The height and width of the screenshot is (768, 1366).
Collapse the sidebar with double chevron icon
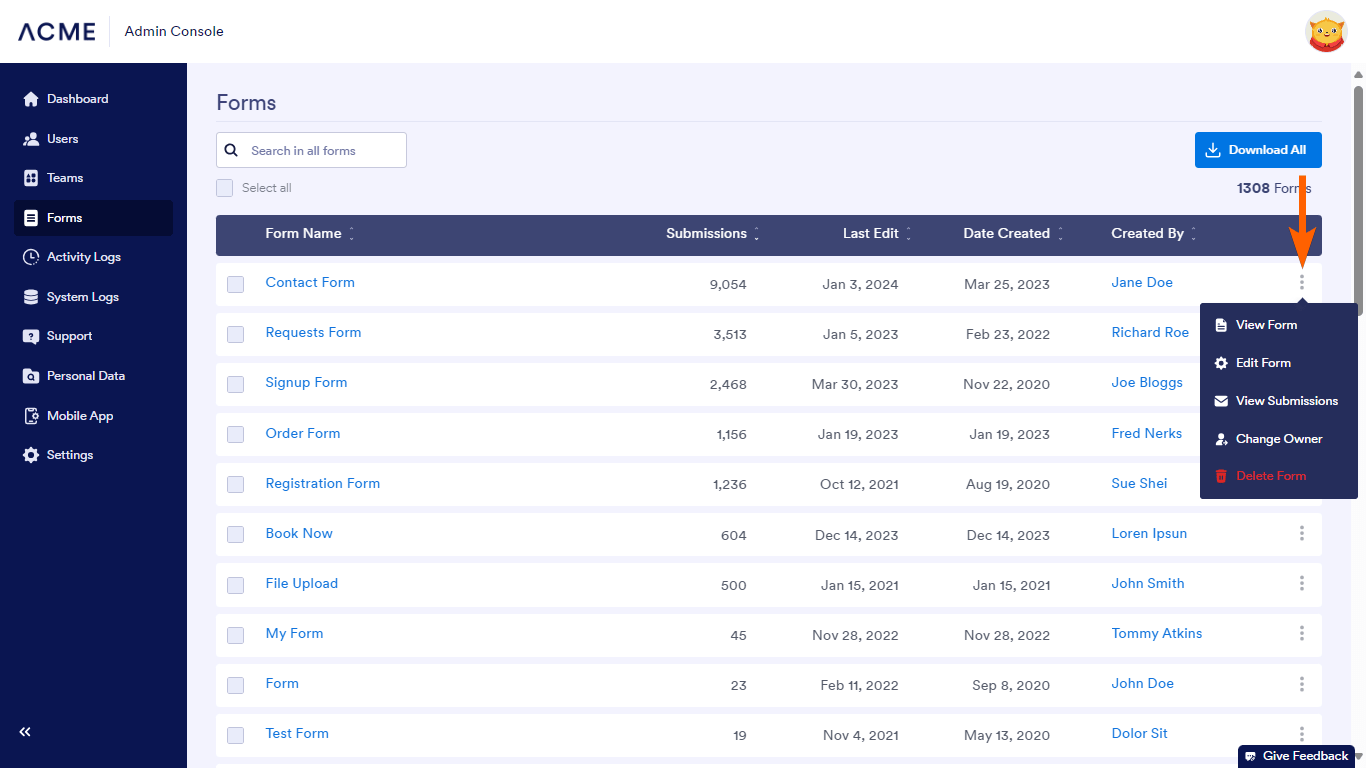tap(25, 732)
